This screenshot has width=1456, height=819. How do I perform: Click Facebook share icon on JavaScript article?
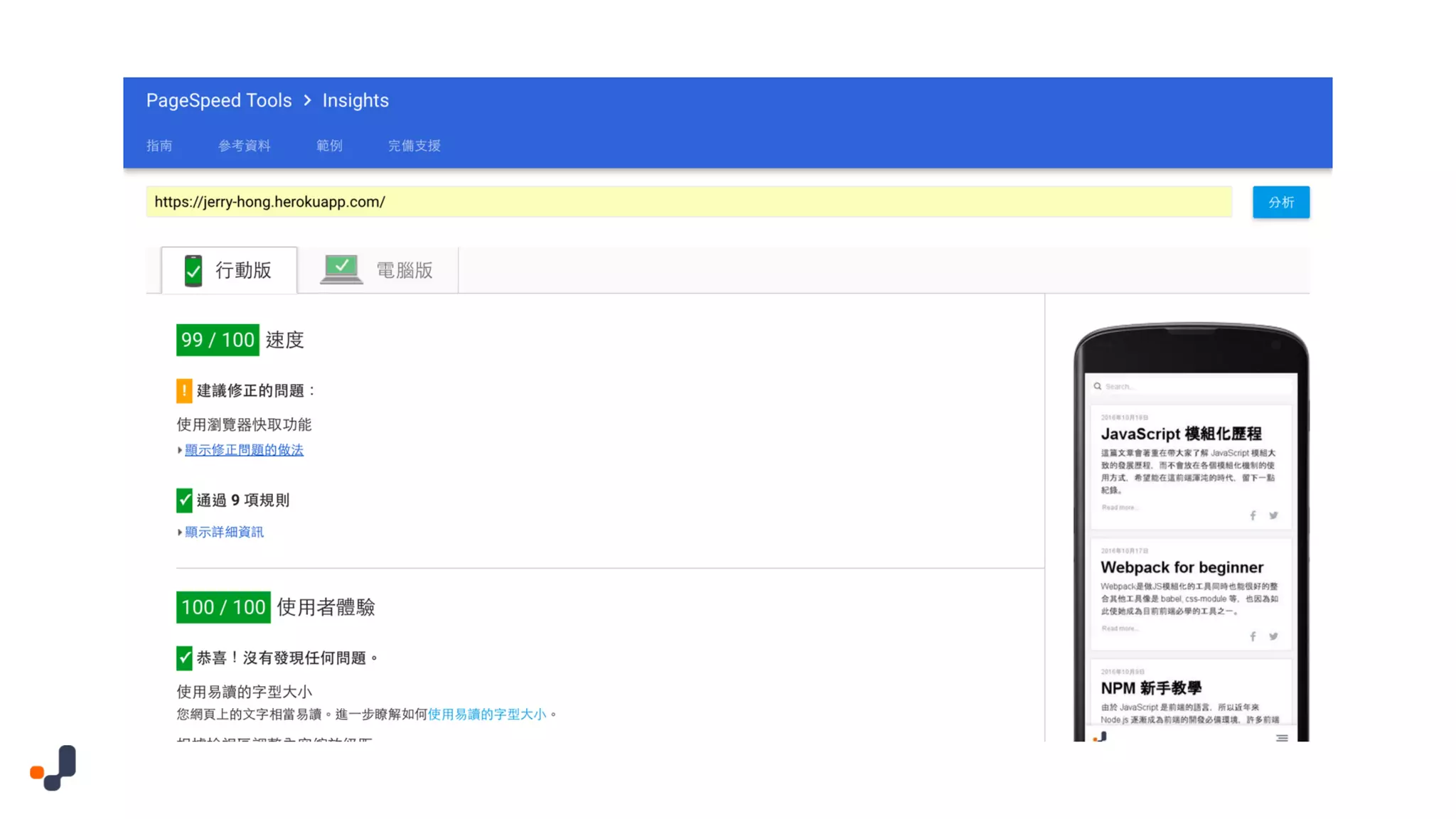[1253, 515]
